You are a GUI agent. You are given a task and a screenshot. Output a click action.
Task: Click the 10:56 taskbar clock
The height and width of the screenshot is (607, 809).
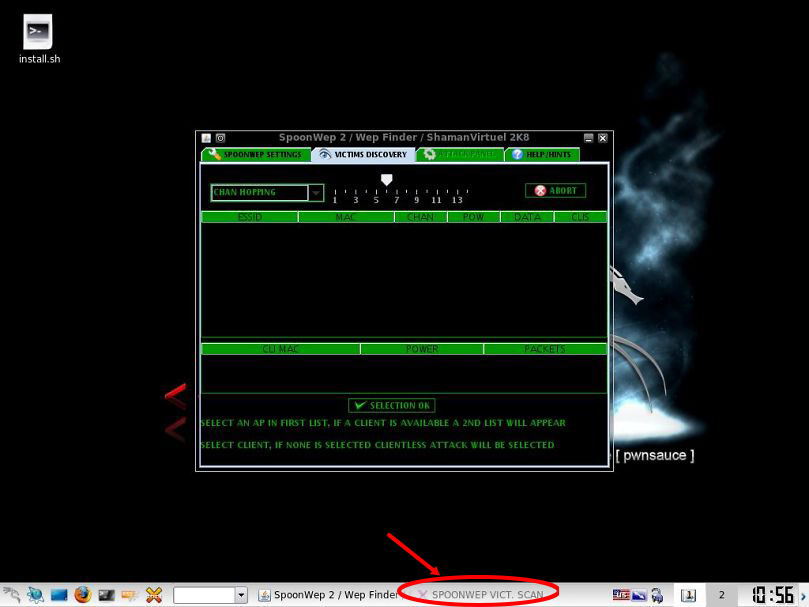[x=772, y=595]
